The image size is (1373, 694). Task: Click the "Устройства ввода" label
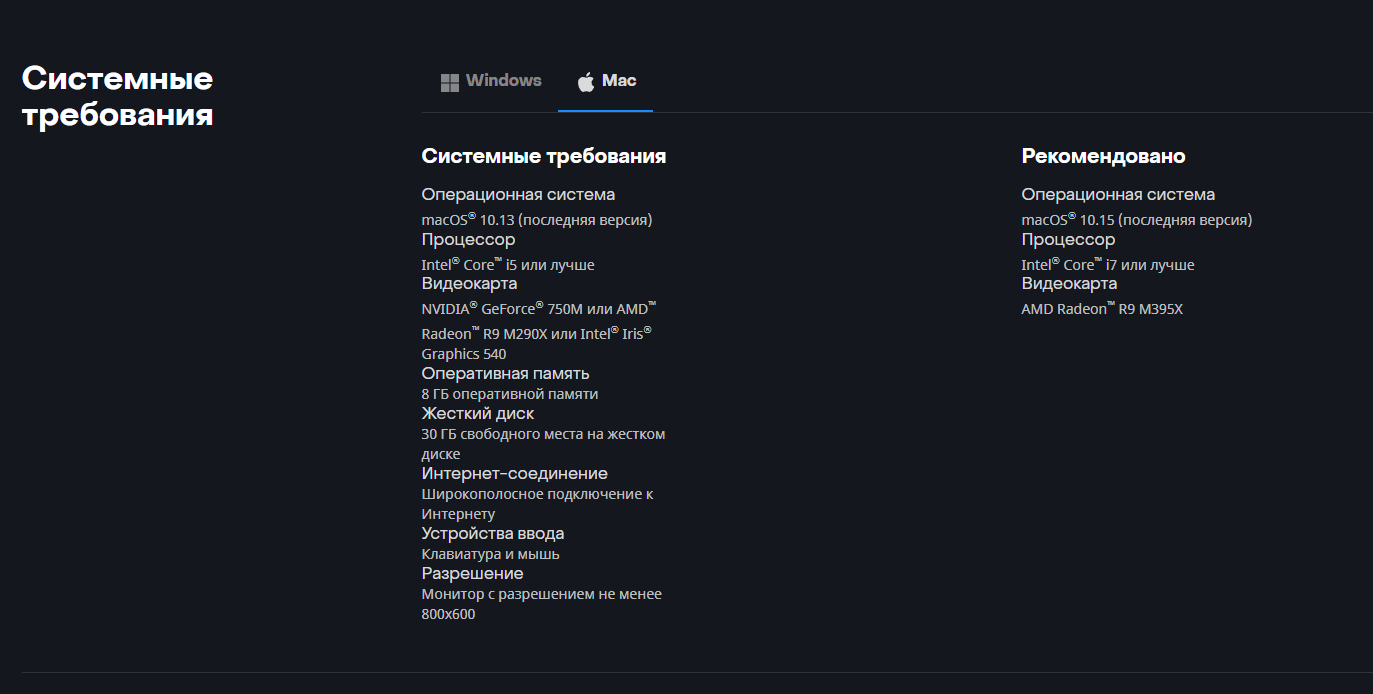point(493,534)
